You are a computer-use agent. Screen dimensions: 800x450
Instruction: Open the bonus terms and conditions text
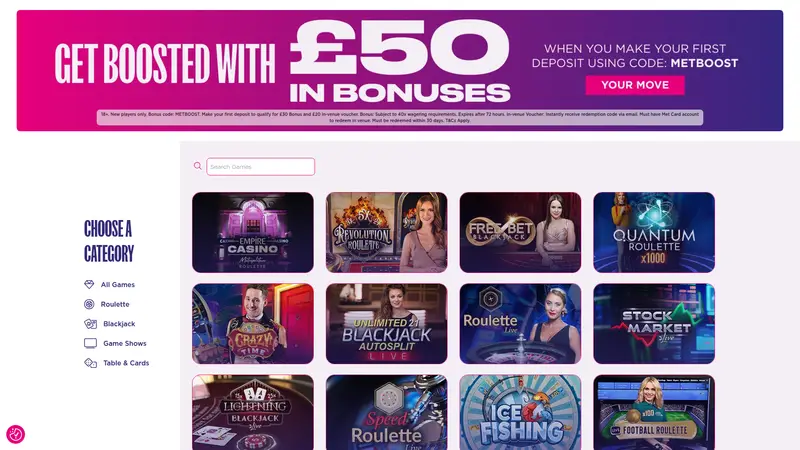[x=399, y=117]
